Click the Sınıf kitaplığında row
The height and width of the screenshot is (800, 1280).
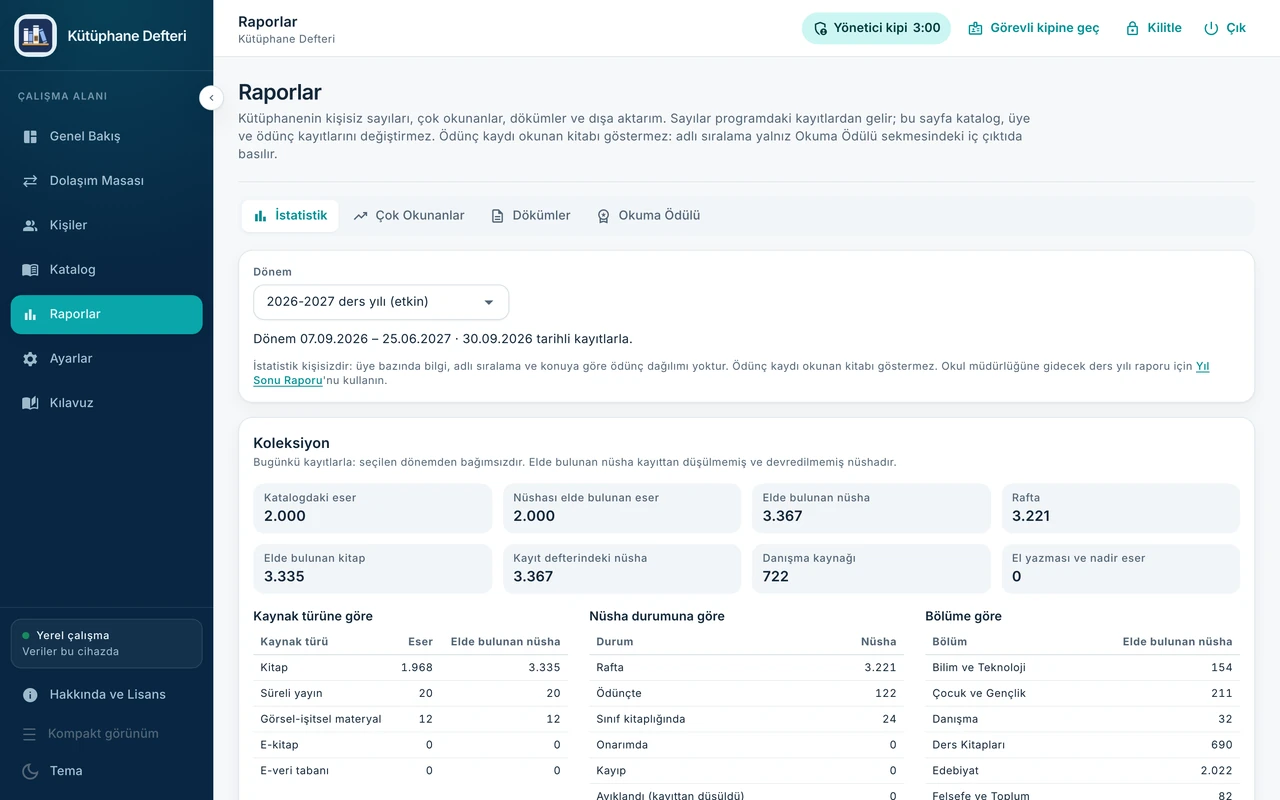746,719
